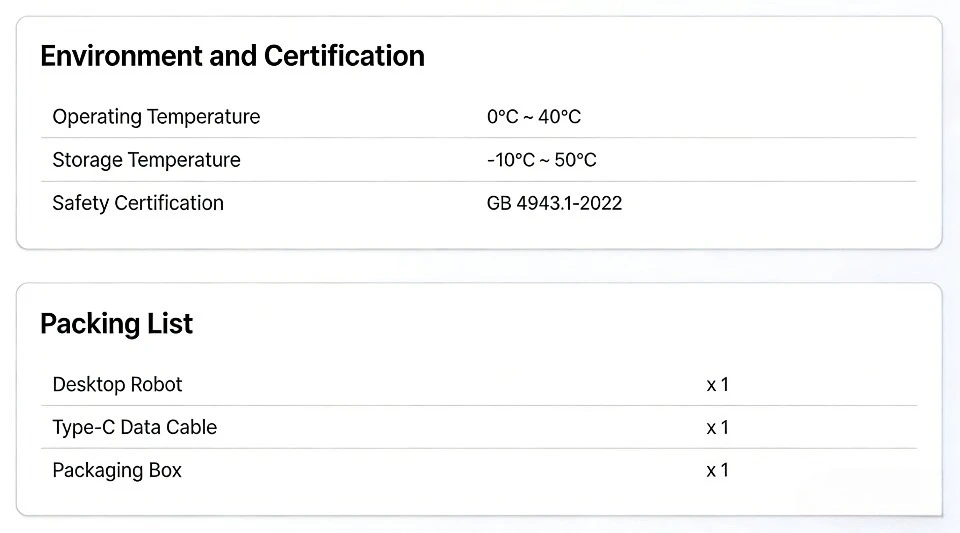Select the Packaging Box label

click(117, 471)
